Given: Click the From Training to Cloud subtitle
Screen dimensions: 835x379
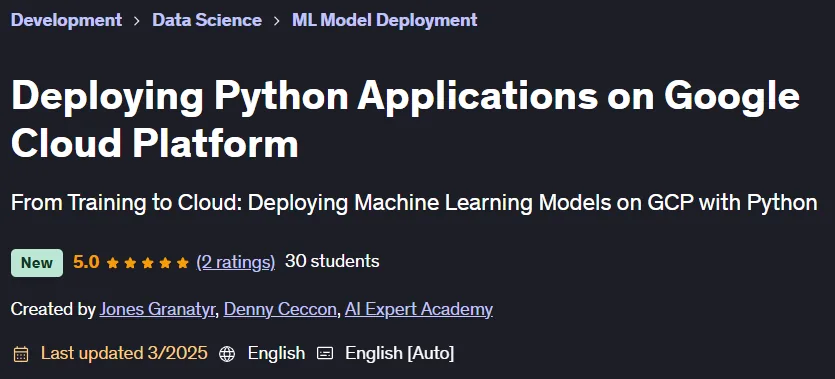Looking at the screenshot, I should (414, 203).
